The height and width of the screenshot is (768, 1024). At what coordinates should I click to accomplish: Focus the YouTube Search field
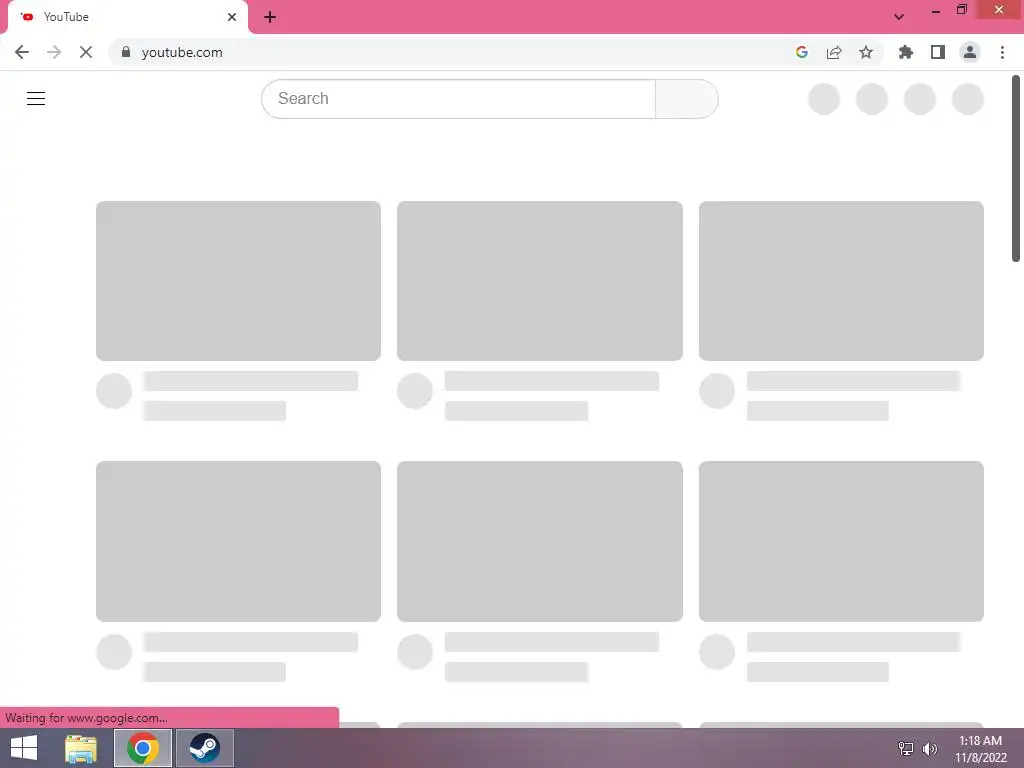[458, 99]
